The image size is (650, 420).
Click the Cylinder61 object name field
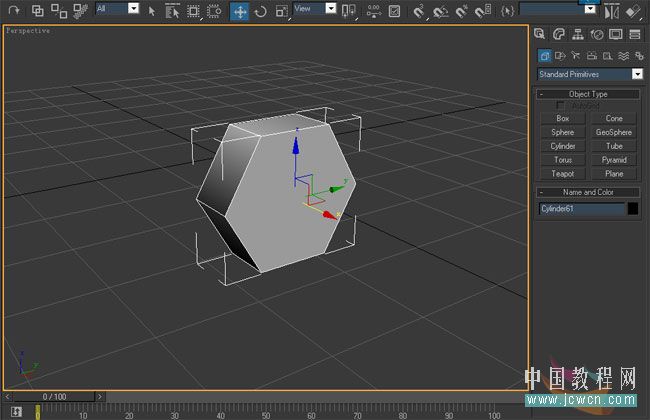(582, 209)
